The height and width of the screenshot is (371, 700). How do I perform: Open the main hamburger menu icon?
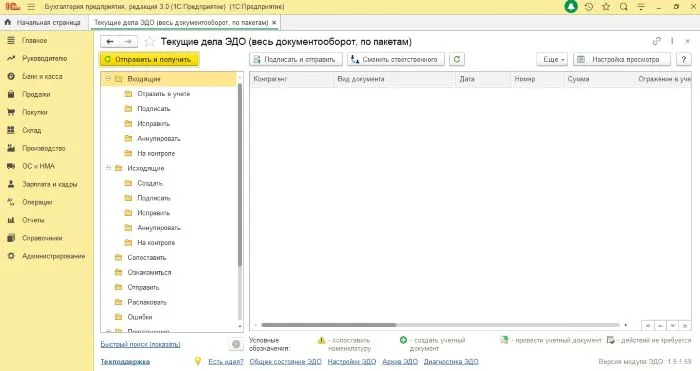[31, 7]
